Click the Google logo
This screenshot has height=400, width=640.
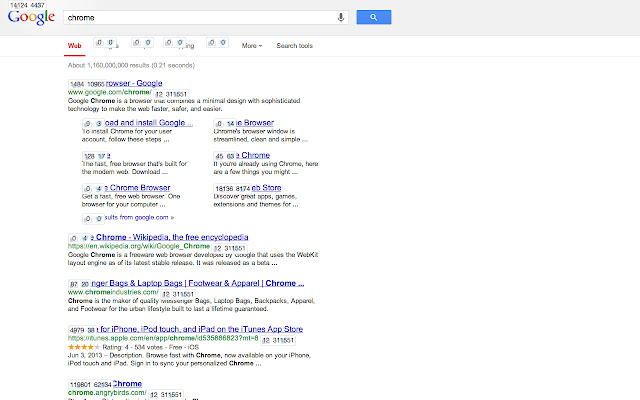coord(31,18)
